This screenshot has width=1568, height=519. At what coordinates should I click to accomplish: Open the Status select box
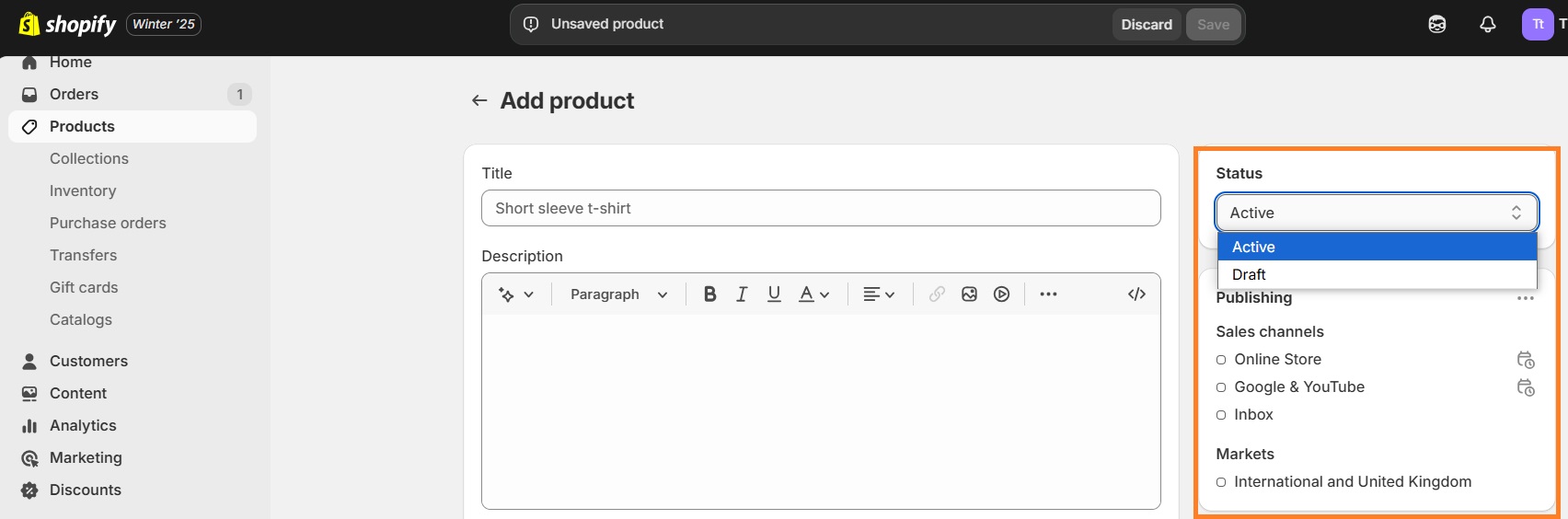click(1377, 213)
